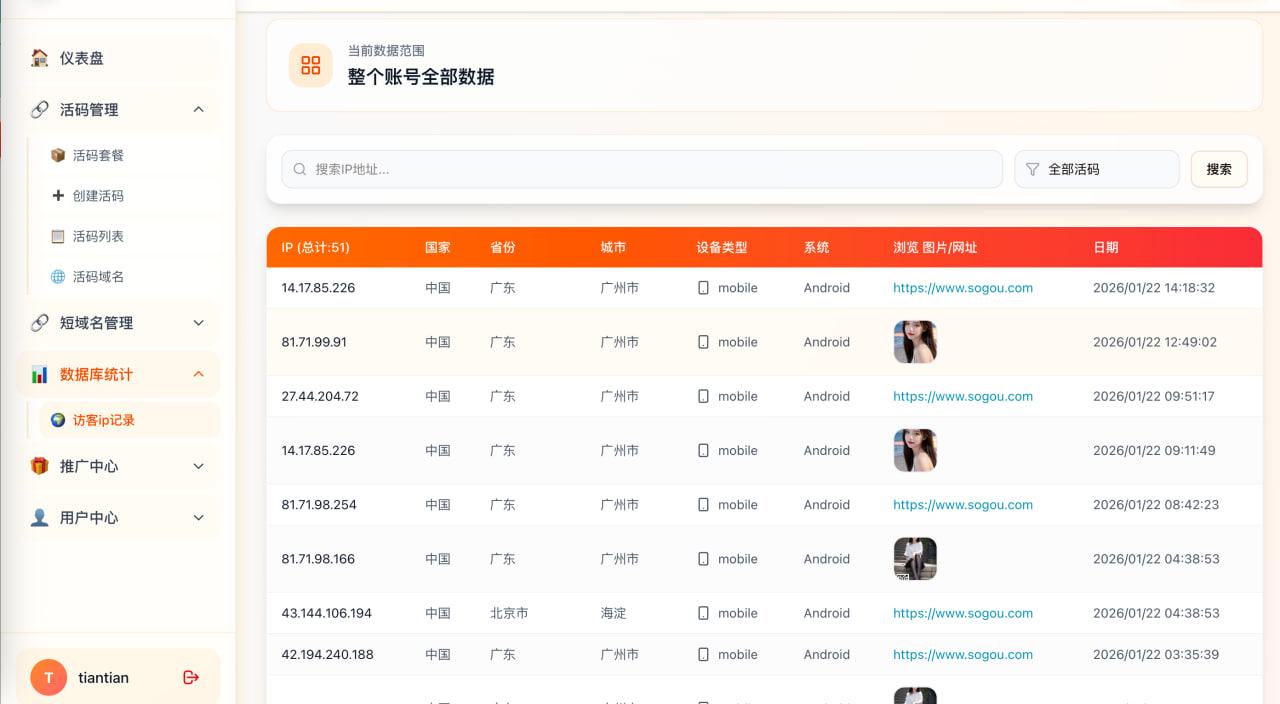Click the list icon beside 活码列表
Image resolution: width=1280 pixels, height=704 pixels.
[57, 235]
